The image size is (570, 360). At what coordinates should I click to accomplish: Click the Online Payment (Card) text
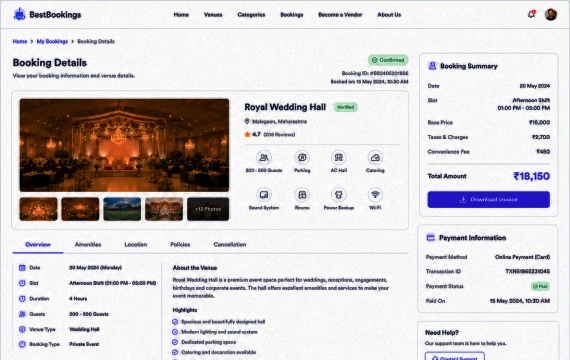(x=522, y=257)
